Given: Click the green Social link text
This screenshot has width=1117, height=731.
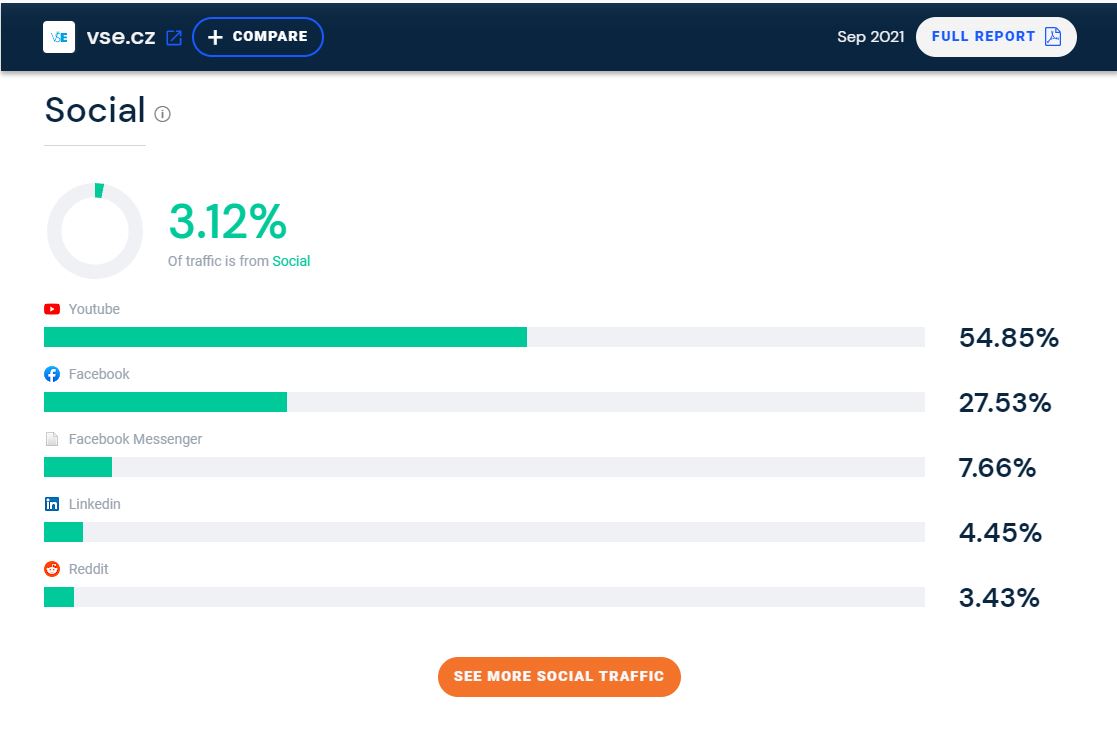Looking at the screenshot, I should (291, 261).
